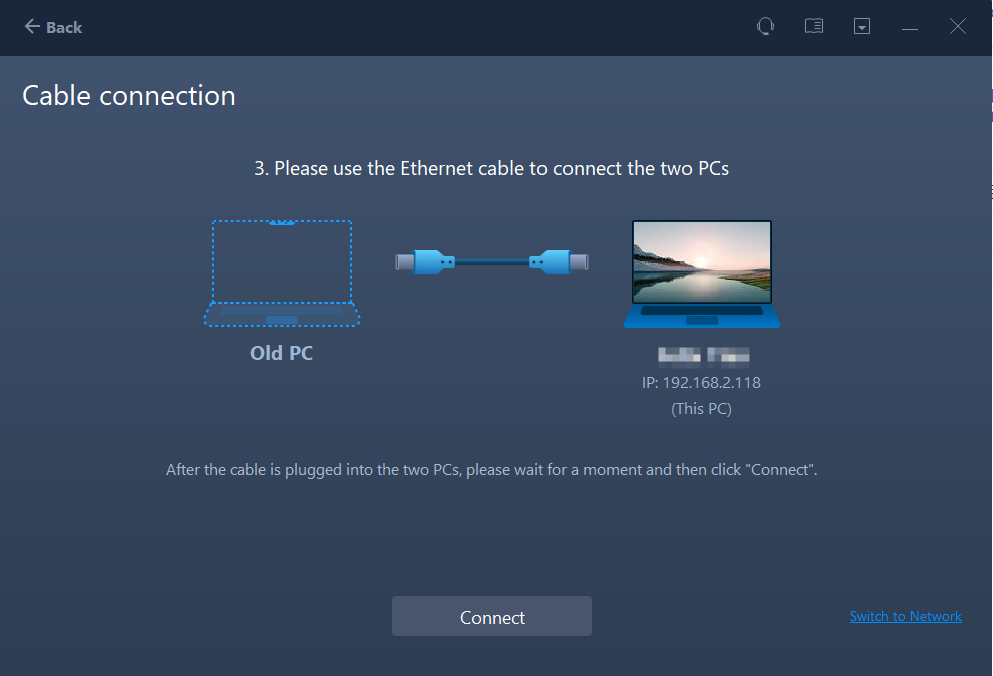Screen dimensions: 993x676
Task: Click the IP address 192.168.2.118 text
Action: coord(701,383)
